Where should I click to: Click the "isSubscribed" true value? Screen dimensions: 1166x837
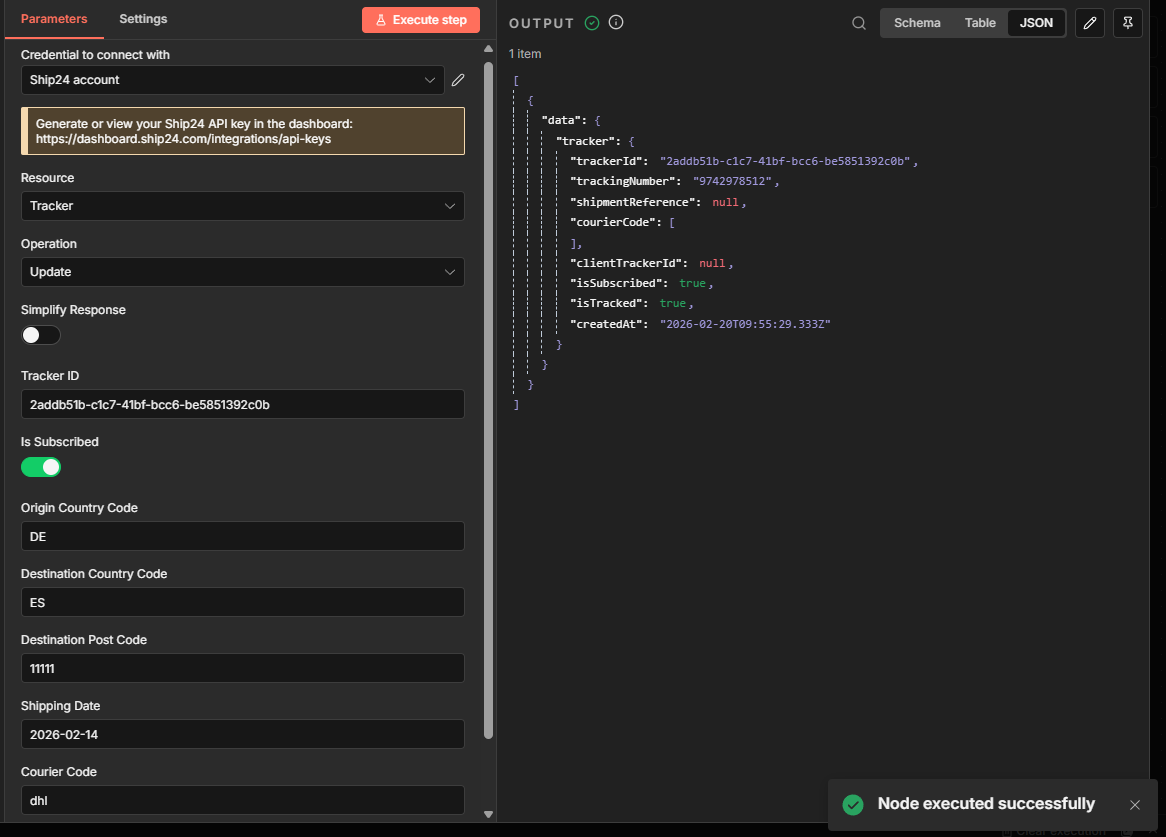(692, 283)
